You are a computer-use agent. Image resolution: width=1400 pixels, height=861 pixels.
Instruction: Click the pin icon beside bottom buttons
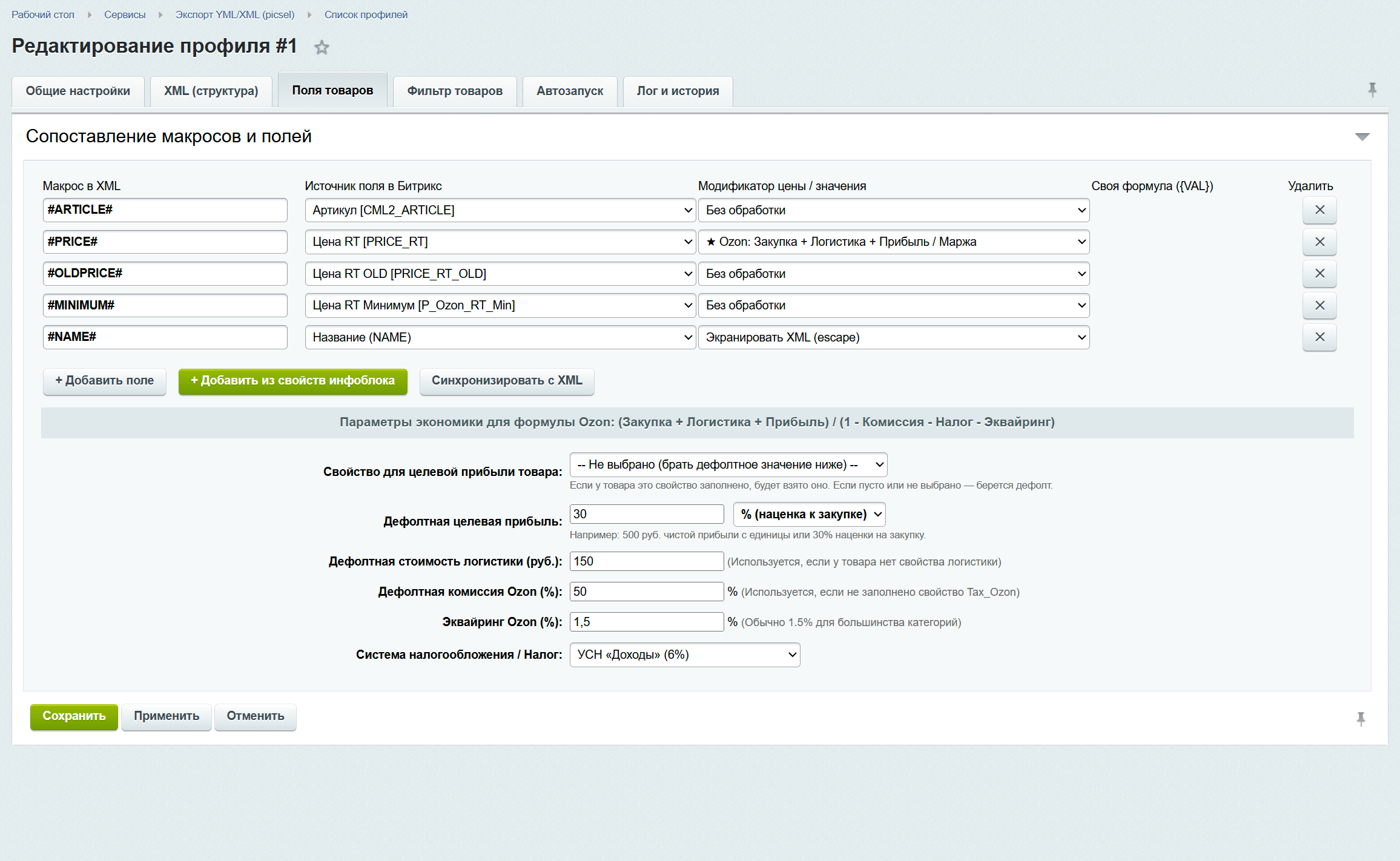pos(1361,719)
